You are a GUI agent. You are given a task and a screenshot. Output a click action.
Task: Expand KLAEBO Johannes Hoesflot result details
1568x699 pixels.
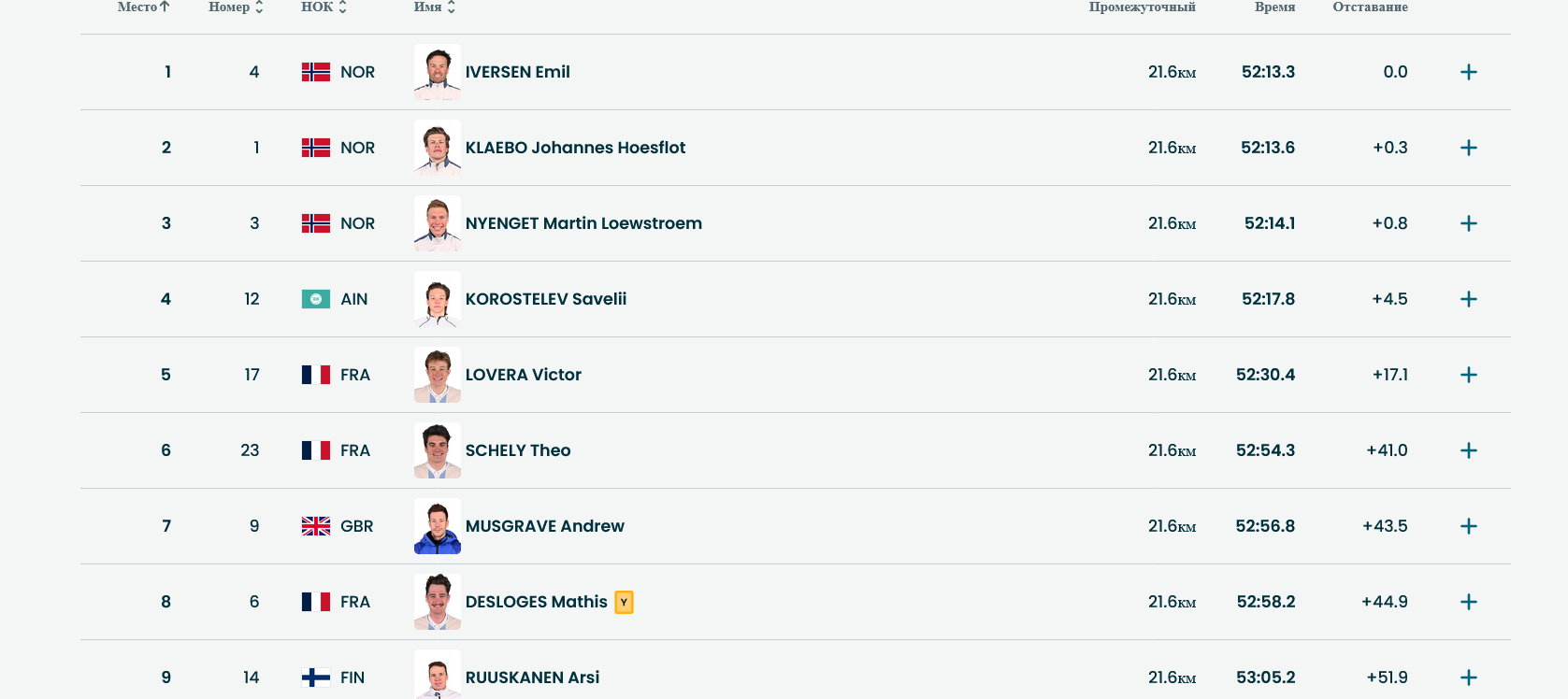coord(1468,148)
